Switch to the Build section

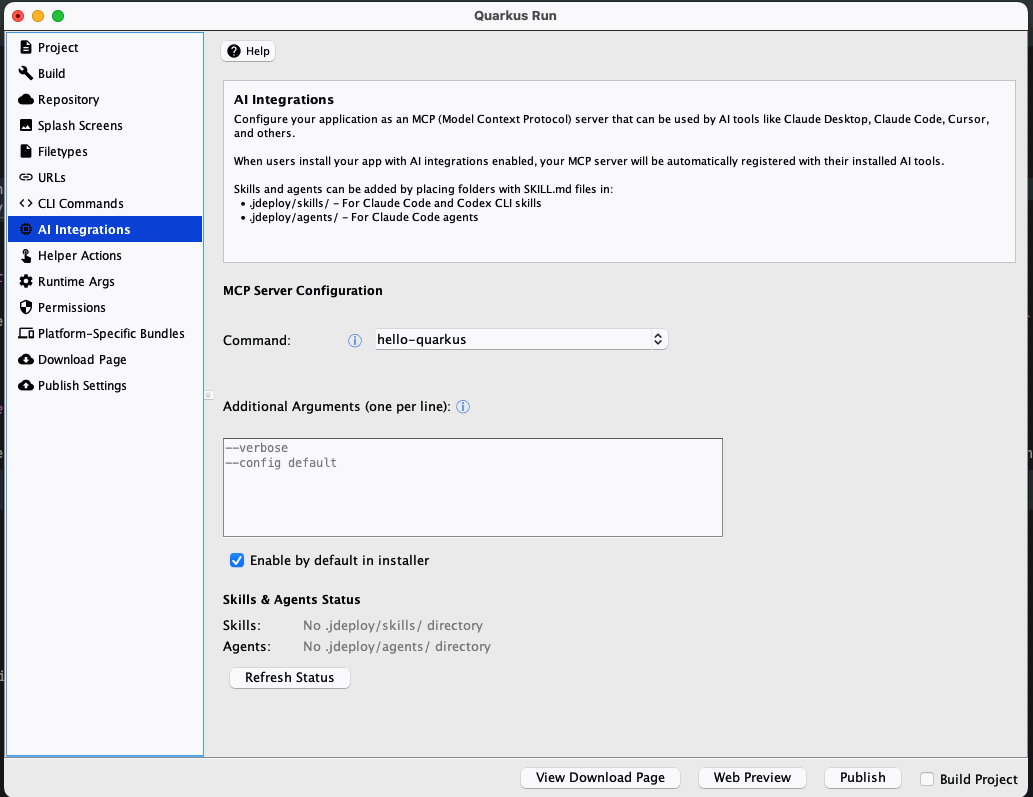click(x=105, y=73)
